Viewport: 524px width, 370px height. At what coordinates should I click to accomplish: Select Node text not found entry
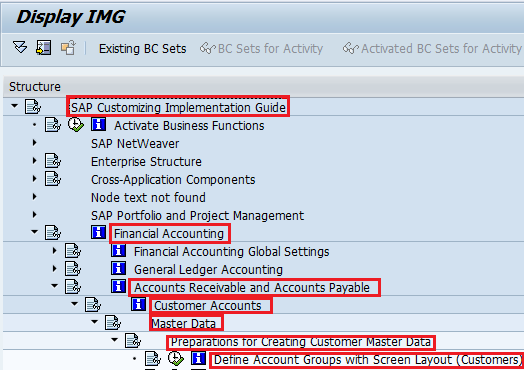148,198
